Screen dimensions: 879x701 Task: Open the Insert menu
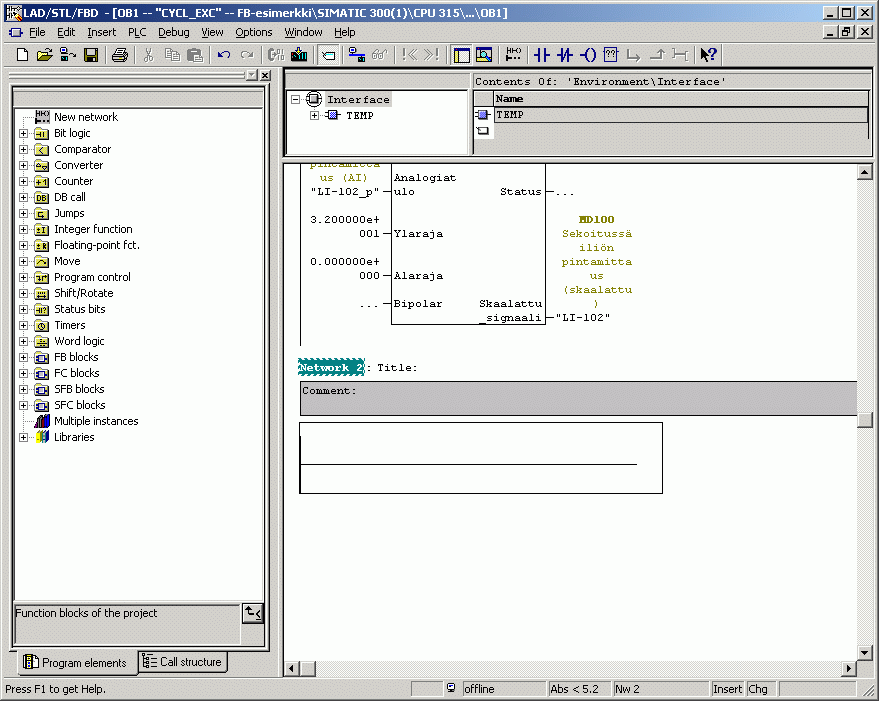[x=101, y=33]
